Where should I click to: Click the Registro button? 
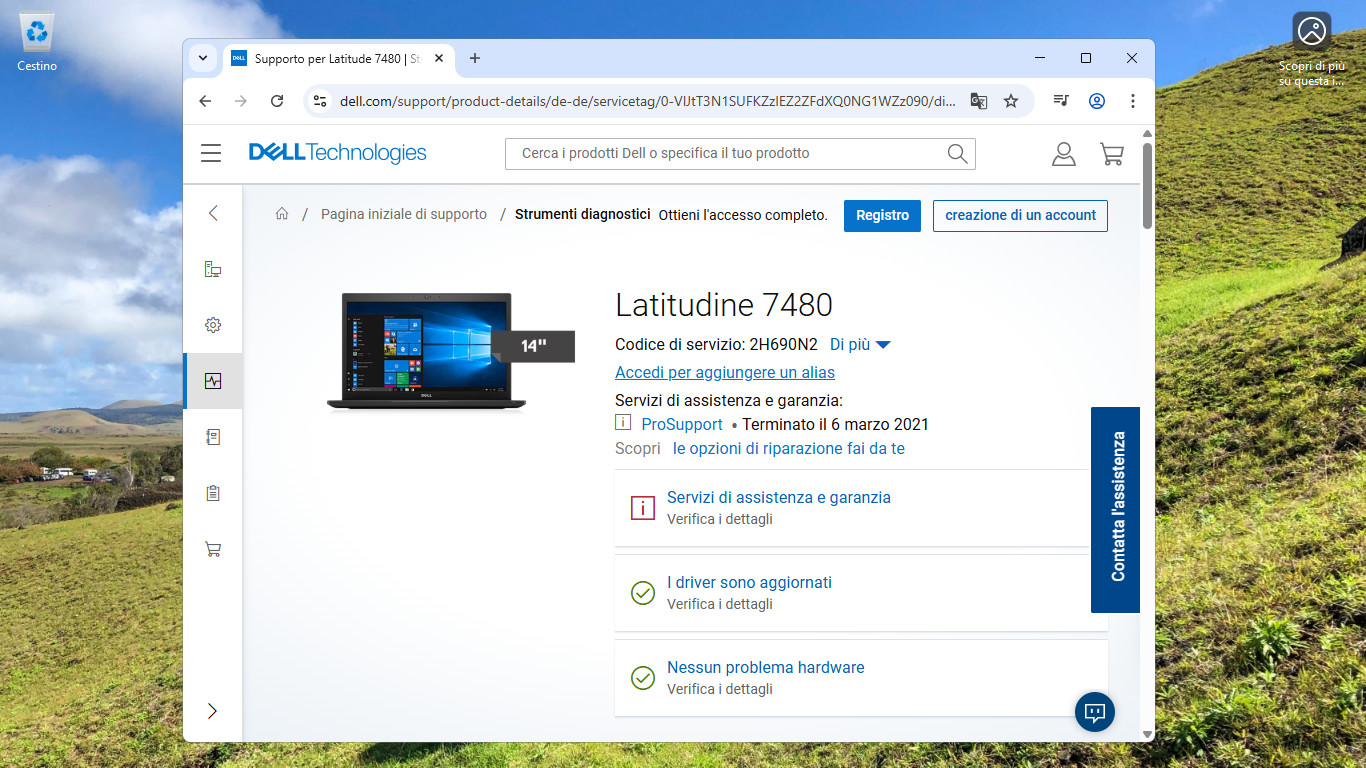(882, 215)
